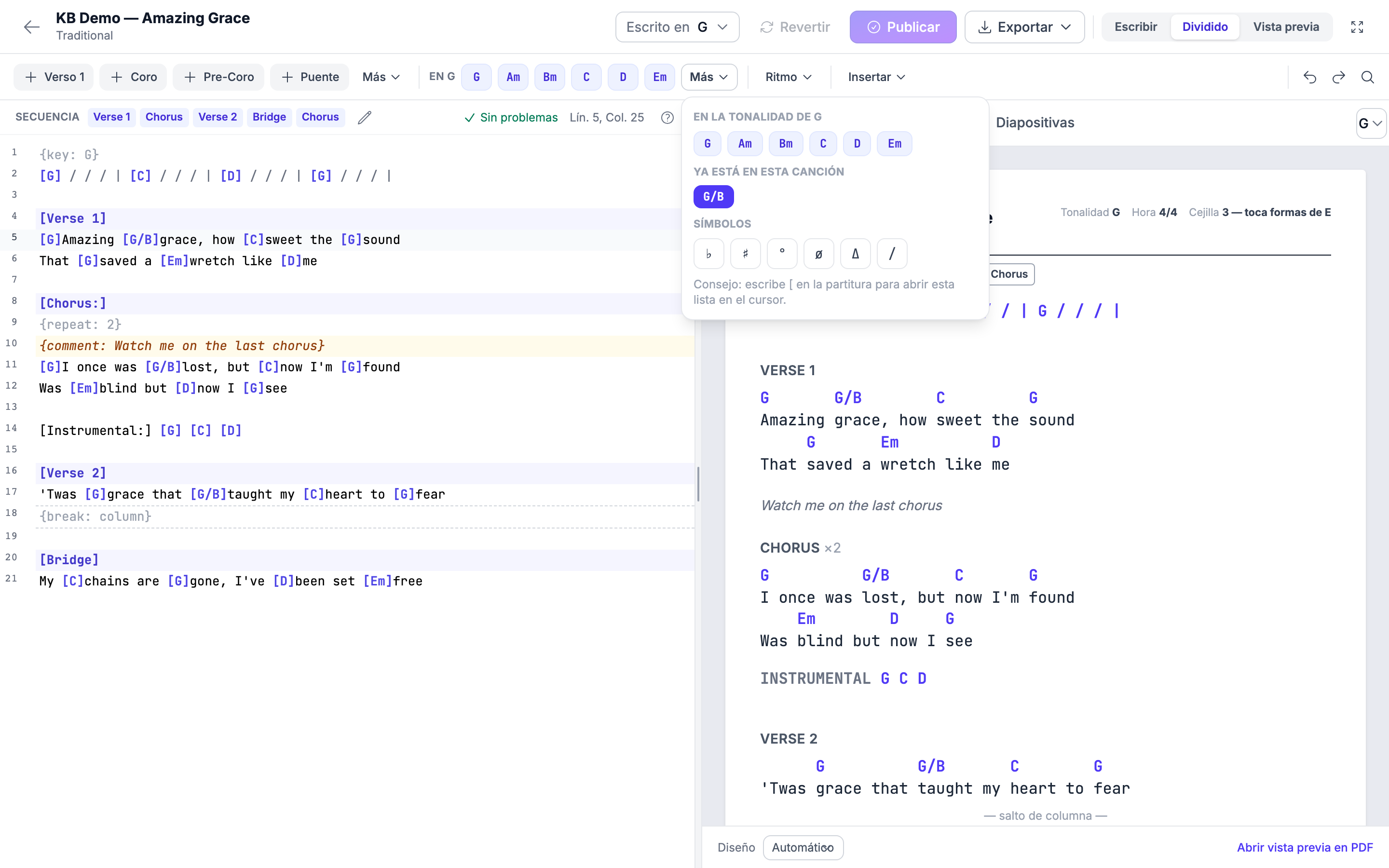Open search with the magnifier icon
The height and width of the screenshot is (868, 1389).
point(1368,77)
